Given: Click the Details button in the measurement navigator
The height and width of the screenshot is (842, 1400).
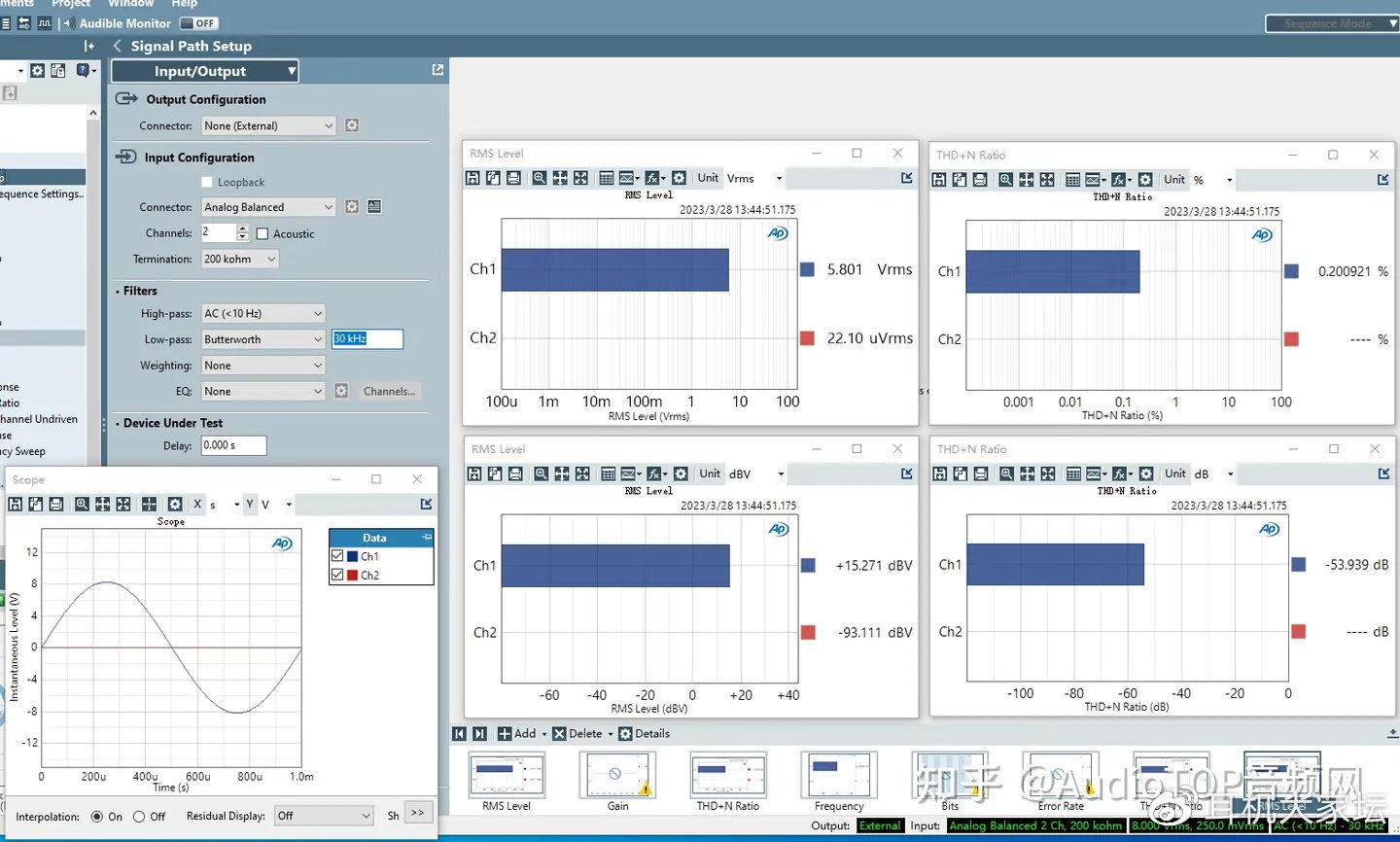Looking at the screenshot, I should pos(644,734).
